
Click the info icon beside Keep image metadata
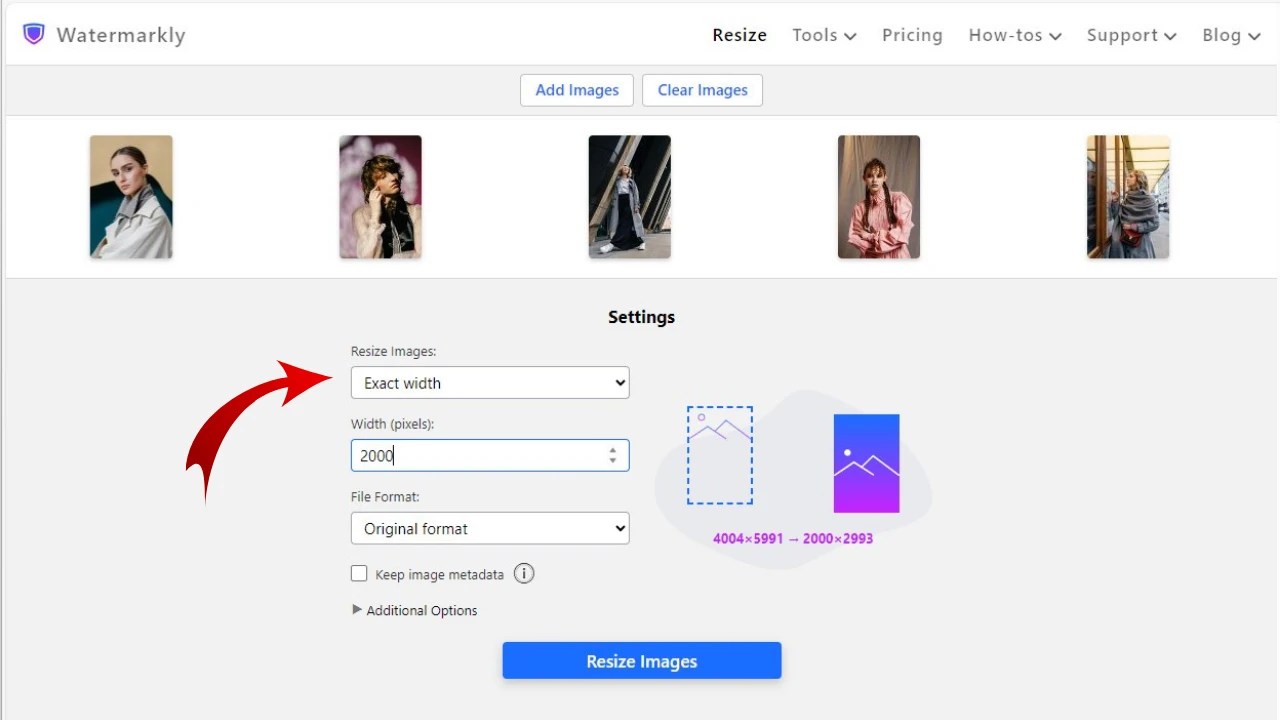[x=524, y=573]
